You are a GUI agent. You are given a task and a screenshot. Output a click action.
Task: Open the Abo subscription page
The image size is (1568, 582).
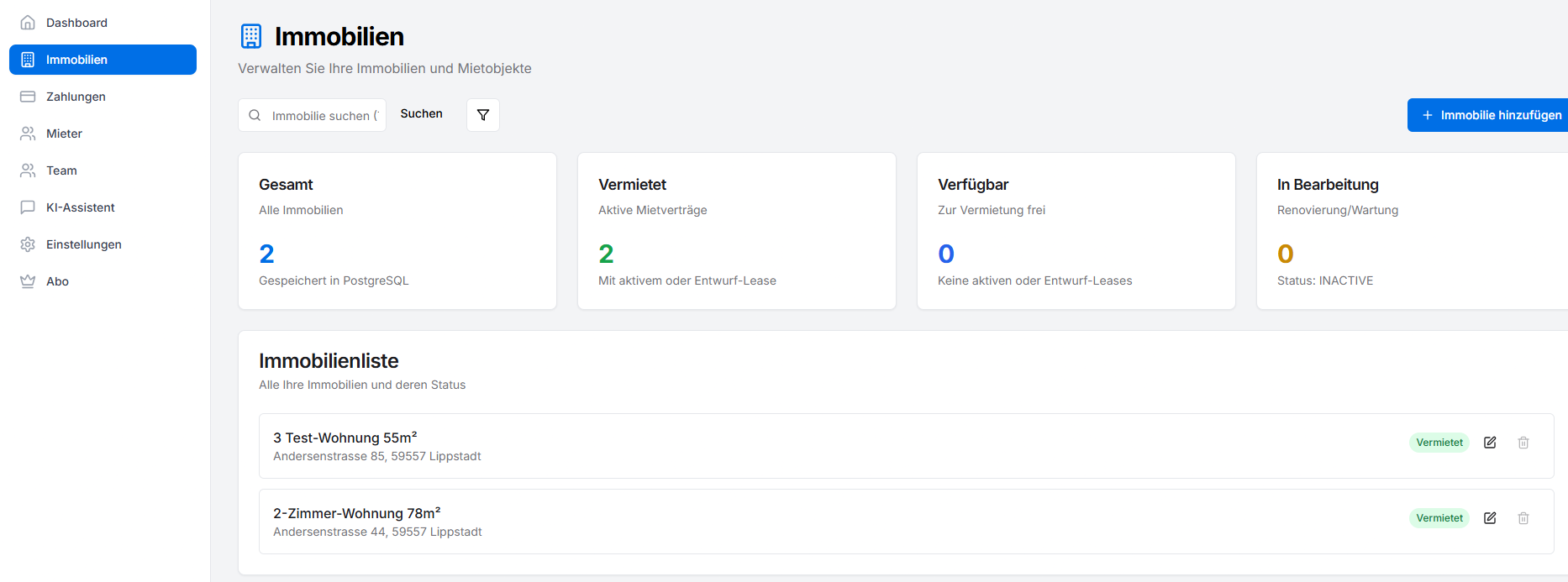coord(103,281)
